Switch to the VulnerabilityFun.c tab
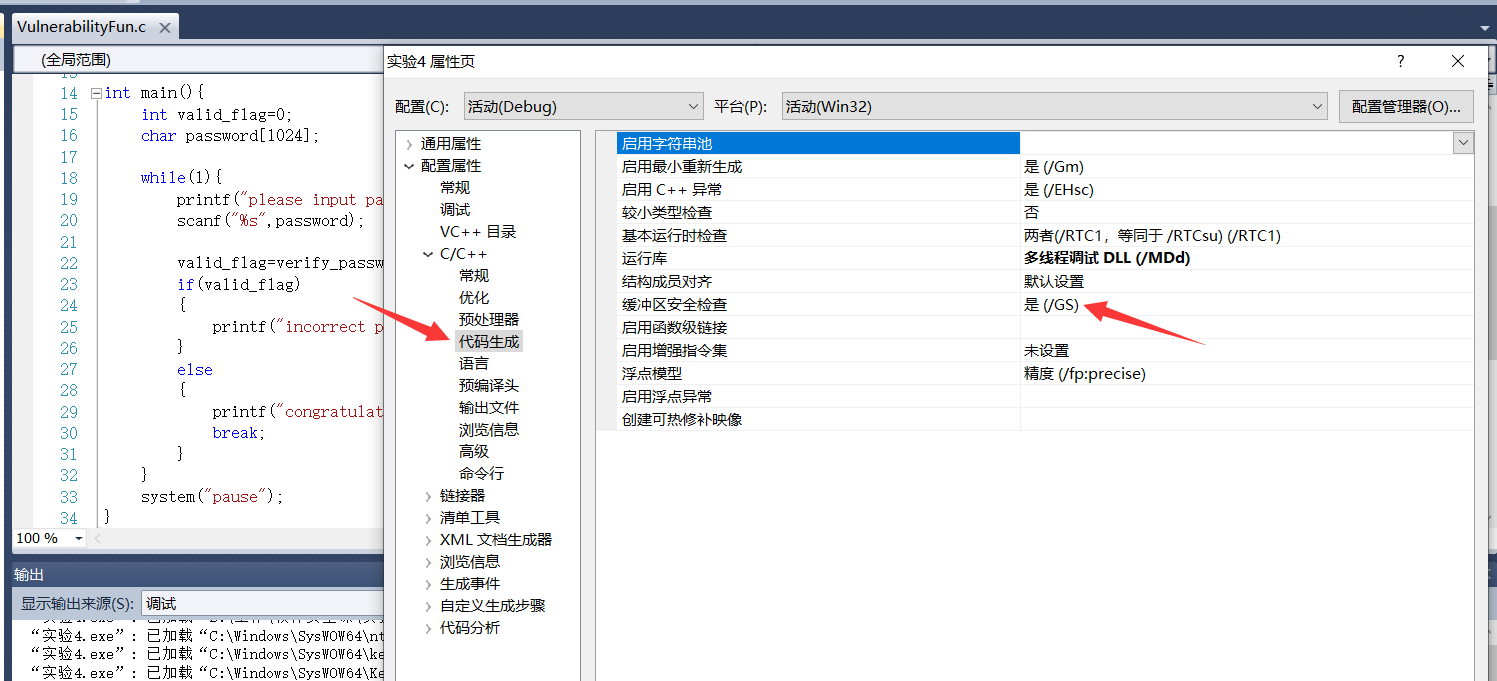The image size is (1497, 681). (x=82, y=28)
